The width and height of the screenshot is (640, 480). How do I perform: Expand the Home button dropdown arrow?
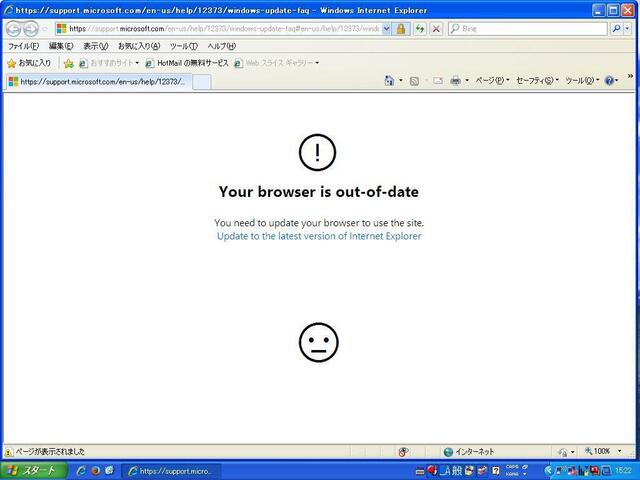[401, 80]
